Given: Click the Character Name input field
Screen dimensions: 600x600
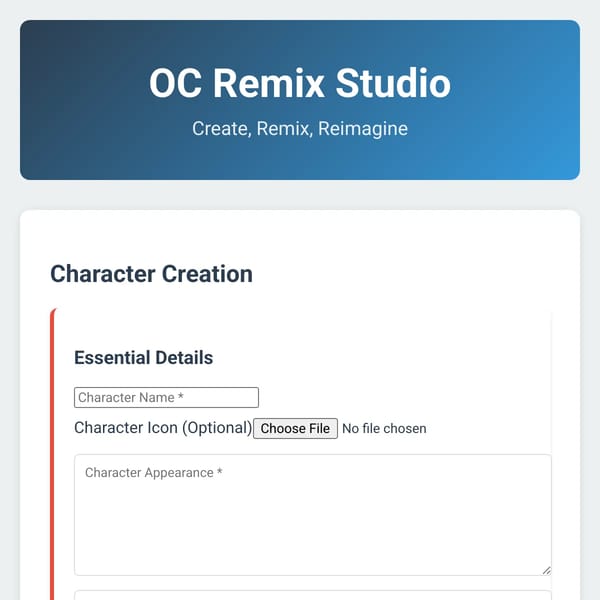Looking at the screenshot, I should 166,397.
